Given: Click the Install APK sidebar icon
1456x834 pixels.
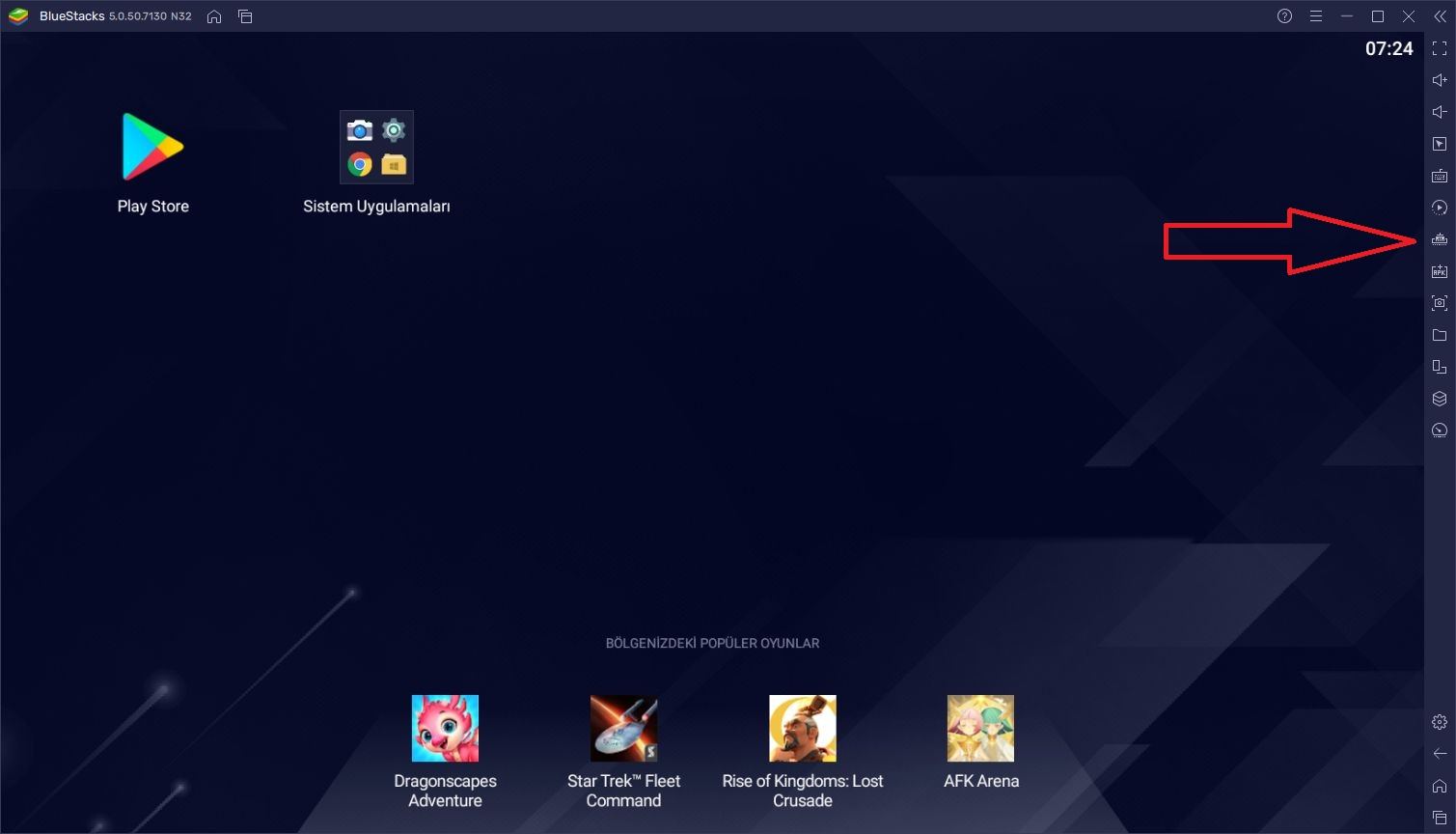Looking at the screenshot, I should point(1440,271).
